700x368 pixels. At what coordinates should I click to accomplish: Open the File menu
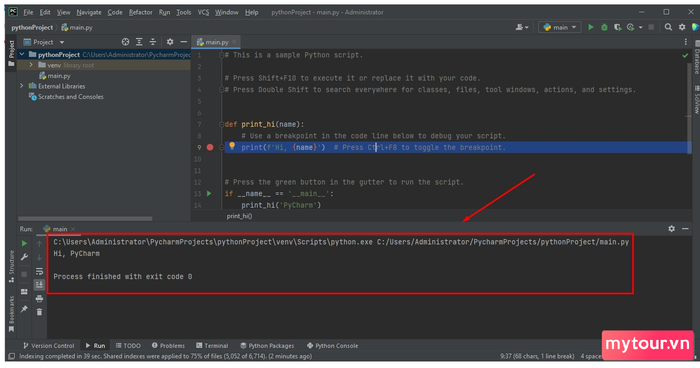pos(28,12)
